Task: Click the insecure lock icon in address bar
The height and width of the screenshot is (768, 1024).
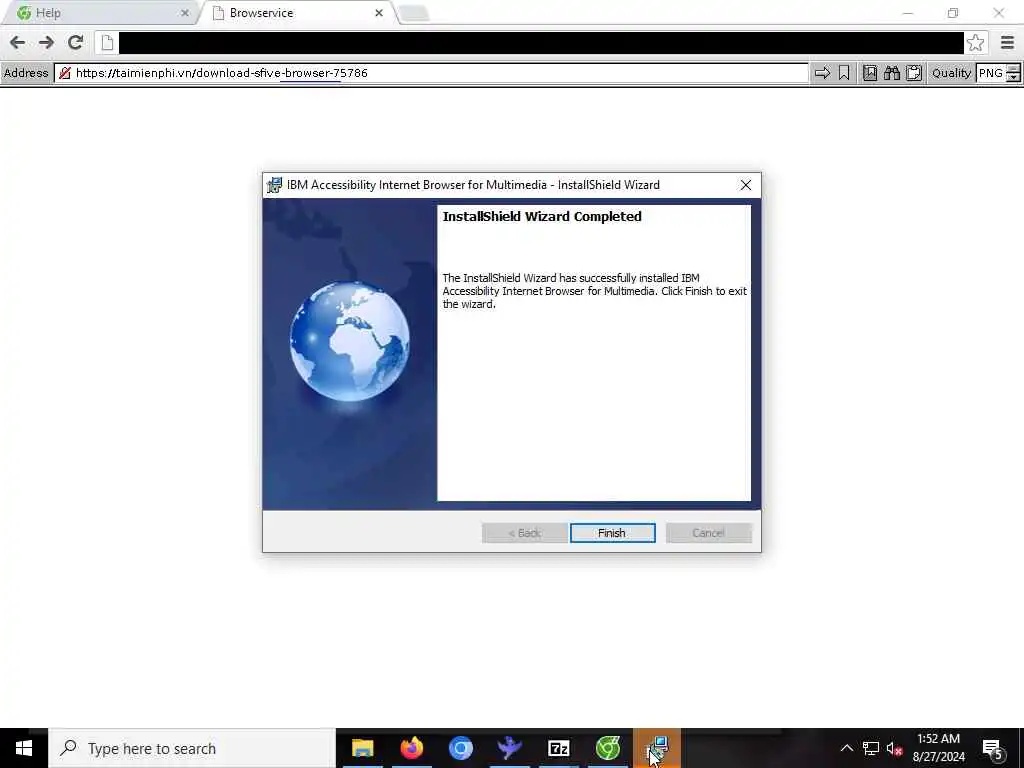Action: click(x=65, y=73)
